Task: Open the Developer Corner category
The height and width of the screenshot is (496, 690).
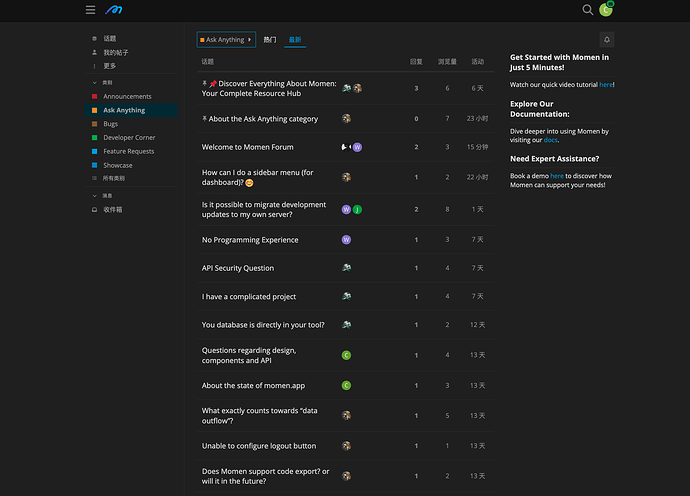Action: [131, 137]
